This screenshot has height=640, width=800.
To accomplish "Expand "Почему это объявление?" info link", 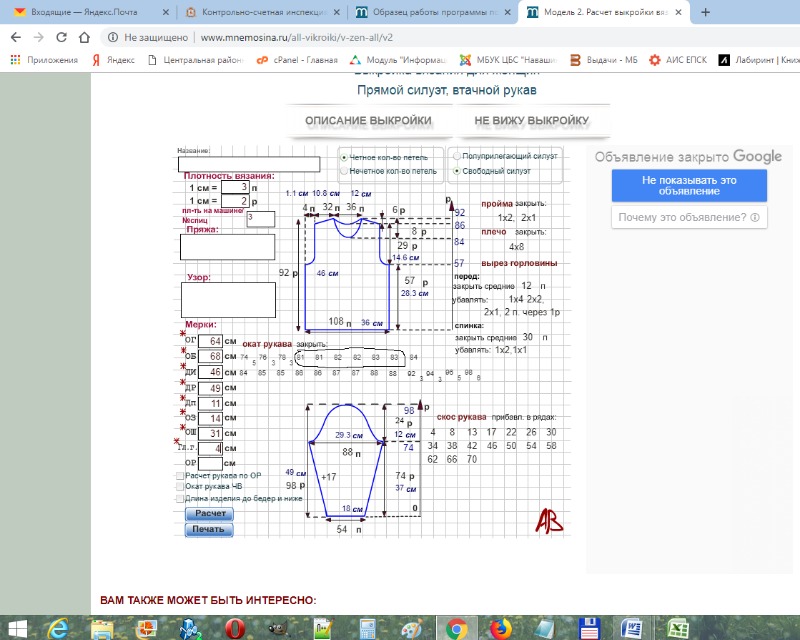I will click(x=689, y=217).
